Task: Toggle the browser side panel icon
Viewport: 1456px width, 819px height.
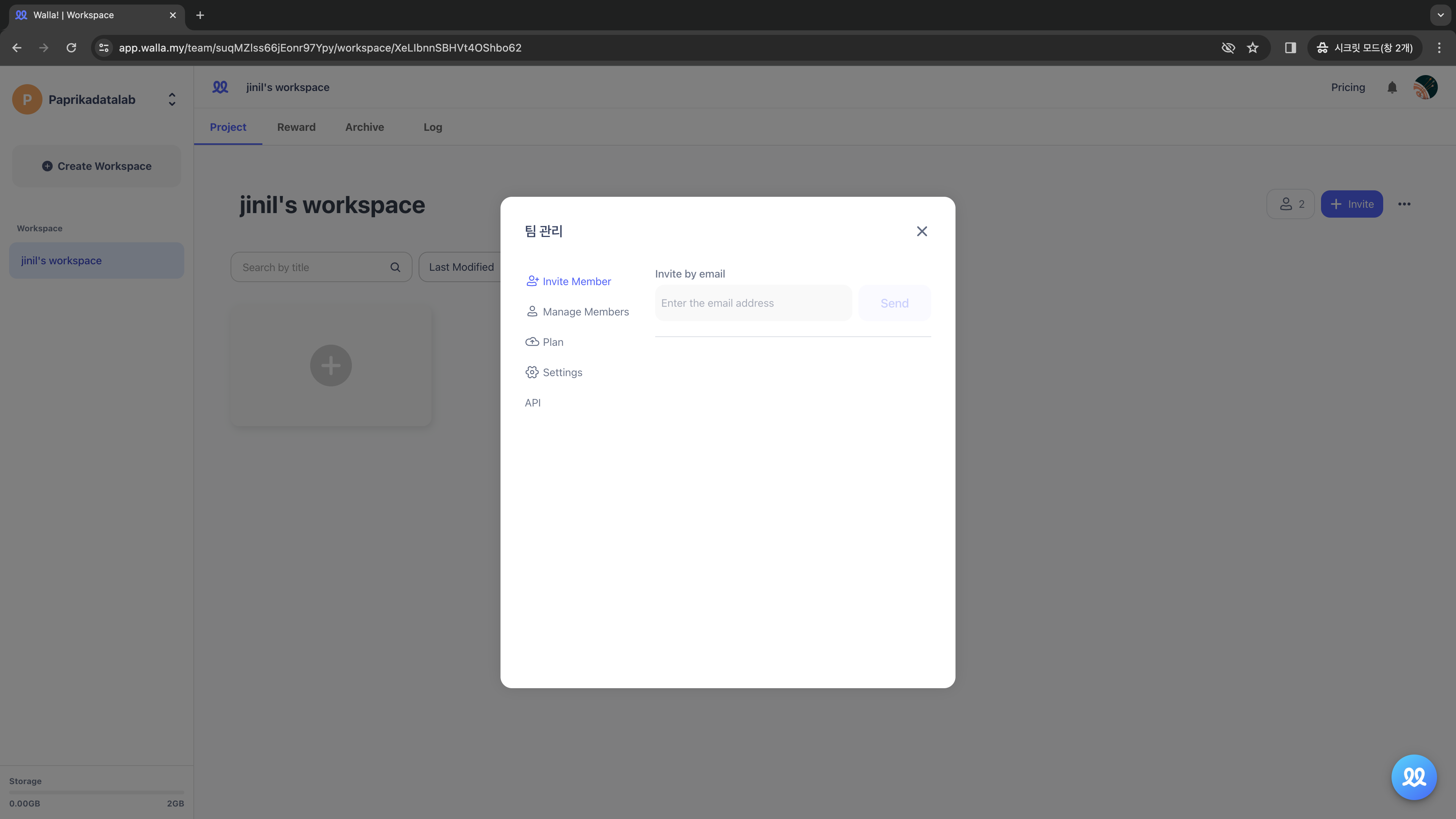Action: click(1290, 48)
